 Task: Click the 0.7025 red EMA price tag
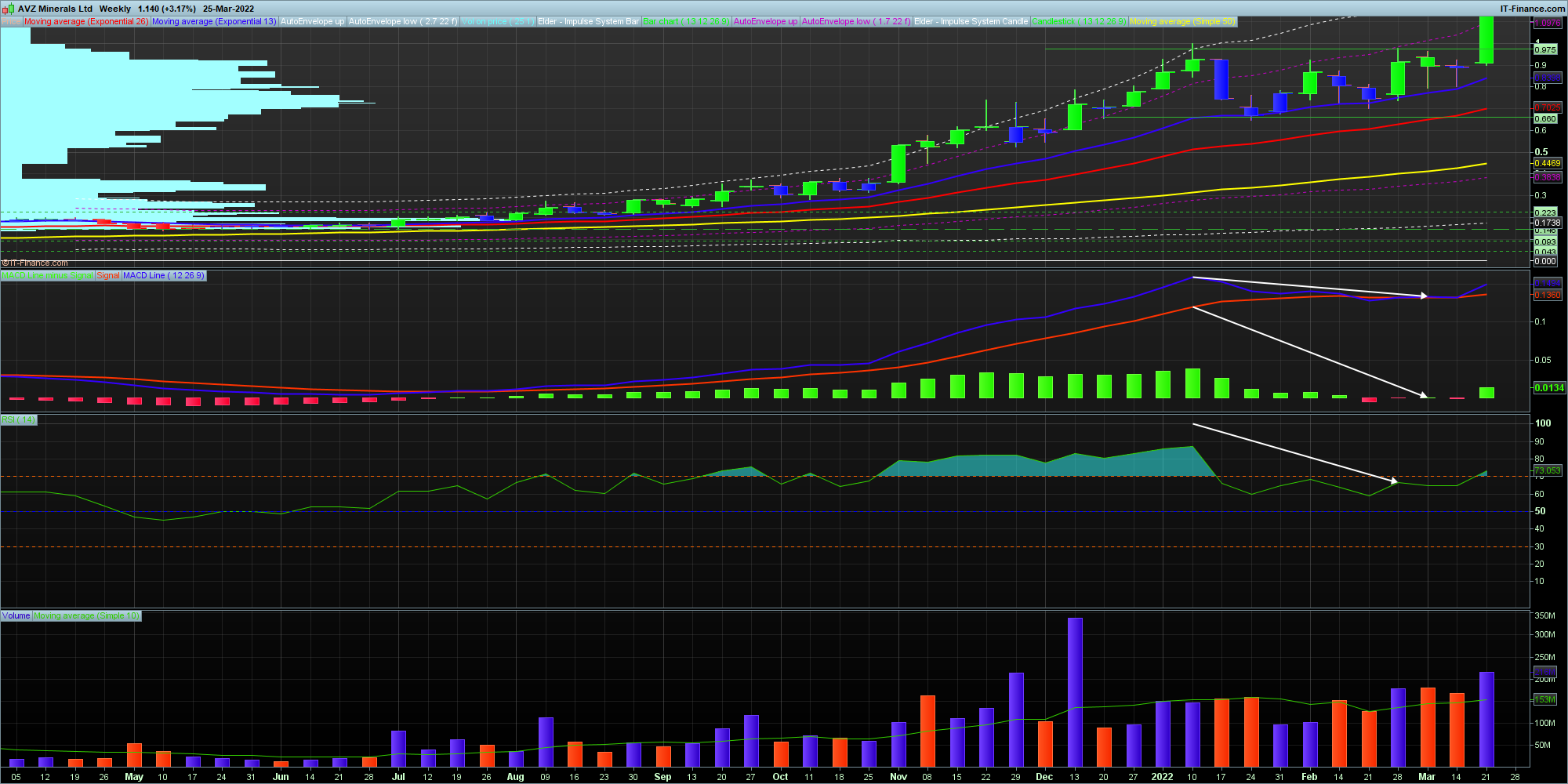tap(1548, 107)
